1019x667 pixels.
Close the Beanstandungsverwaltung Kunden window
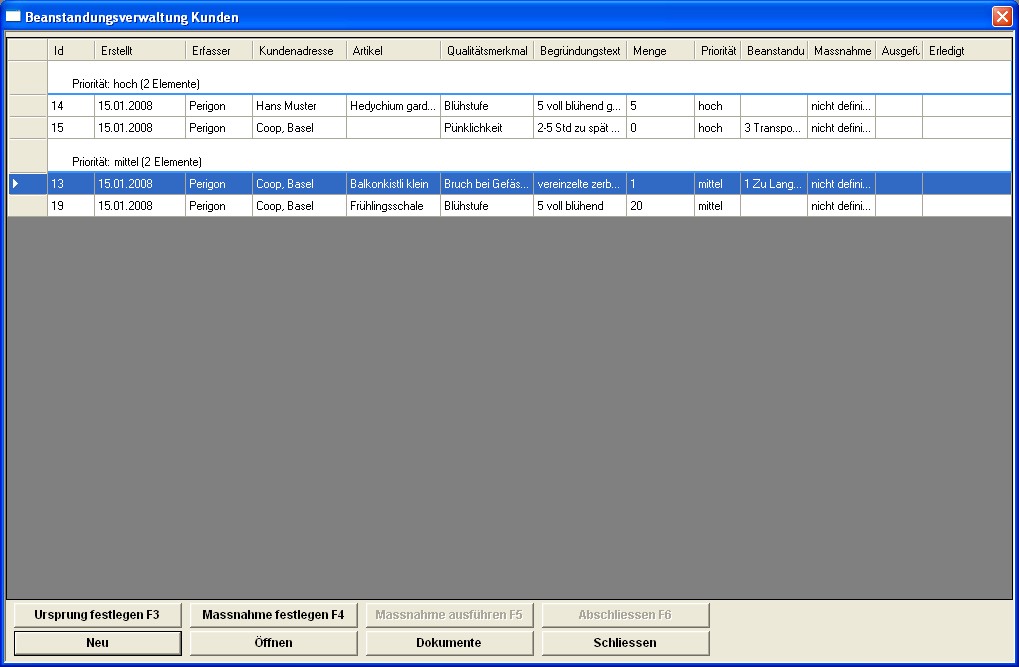(1002, 16)
